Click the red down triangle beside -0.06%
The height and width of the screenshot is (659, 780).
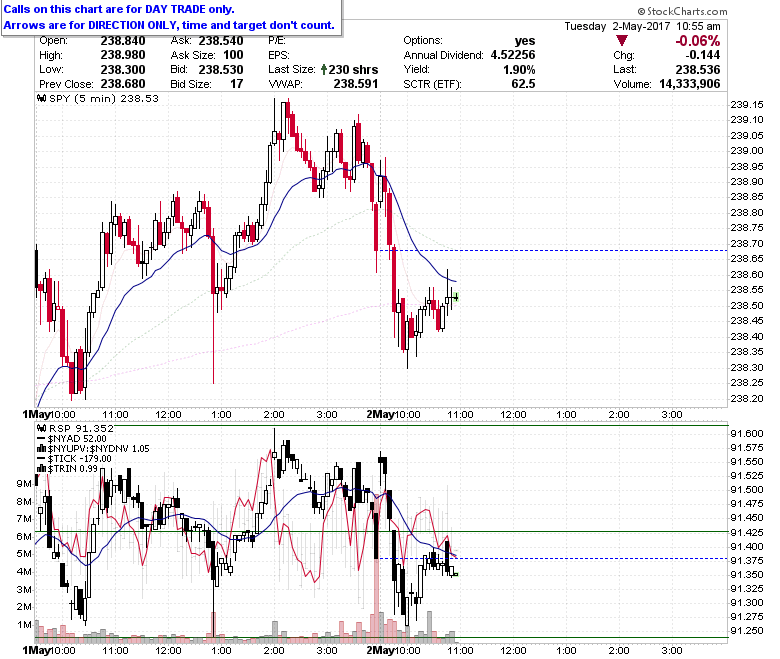pos(622,41)
